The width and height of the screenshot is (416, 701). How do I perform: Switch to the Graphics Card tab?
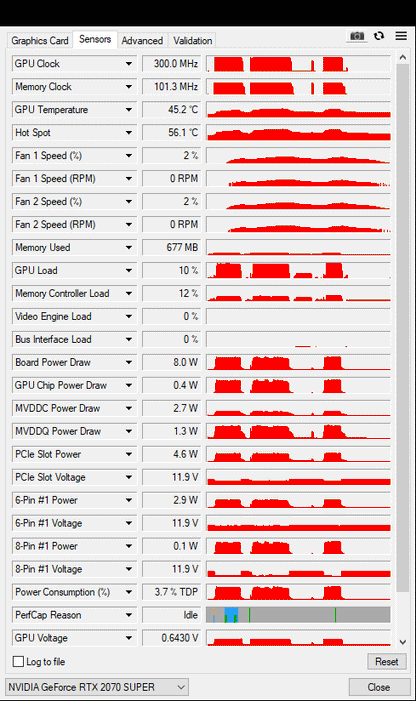(40, 40)
